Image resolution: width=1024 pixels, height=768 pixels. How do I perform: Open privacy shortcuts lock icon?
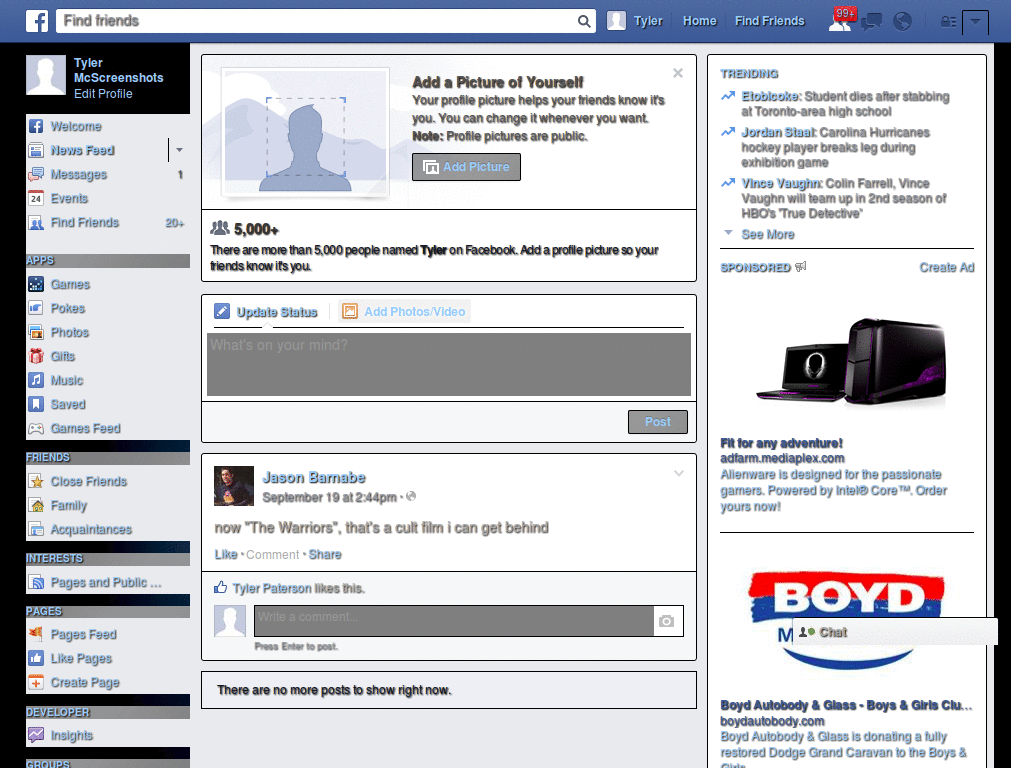pos(948,22)
